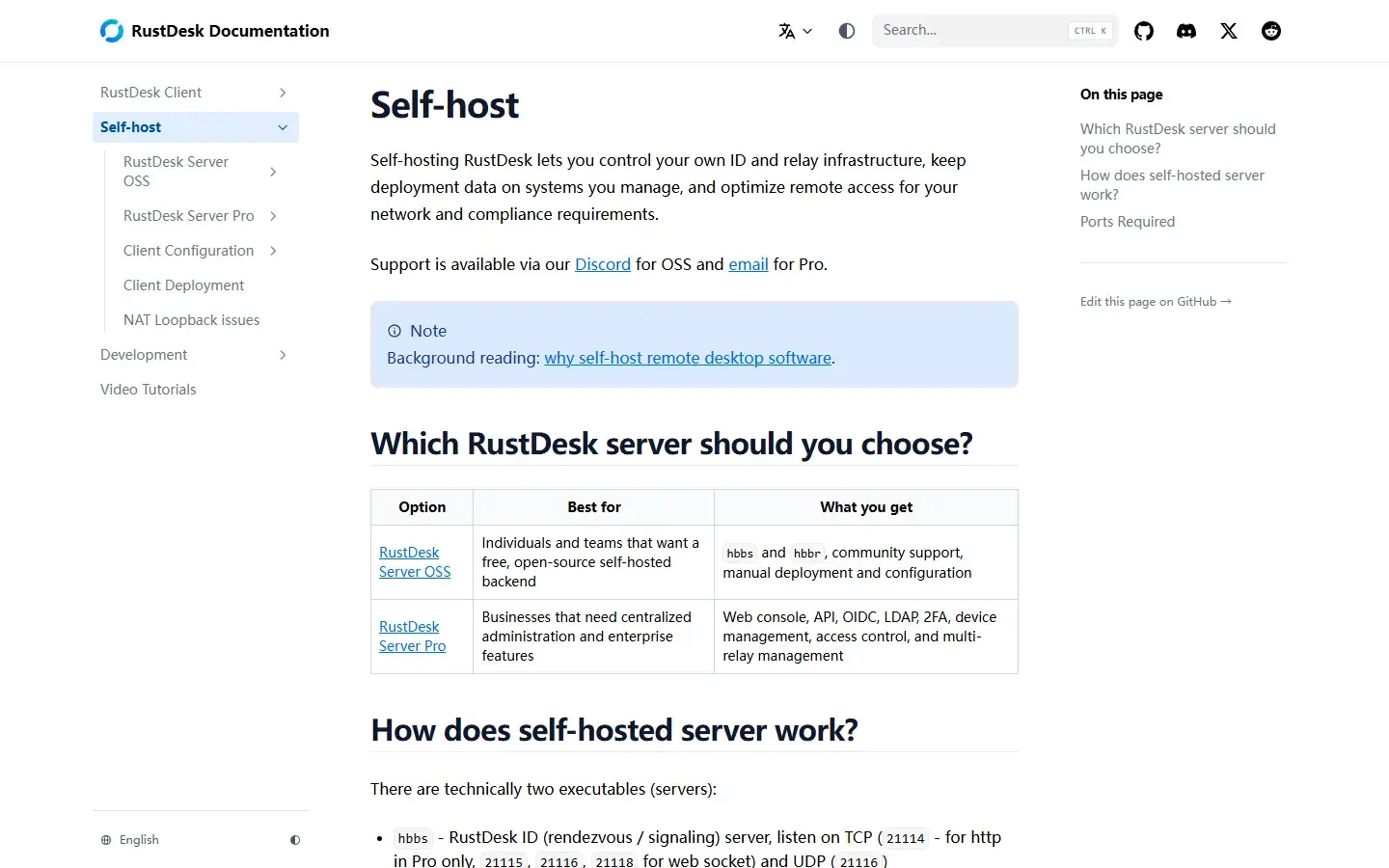The image size is (1389, 868).
Task: Expand the Client Configuration chevron
Action: click(x=273, y=251)
